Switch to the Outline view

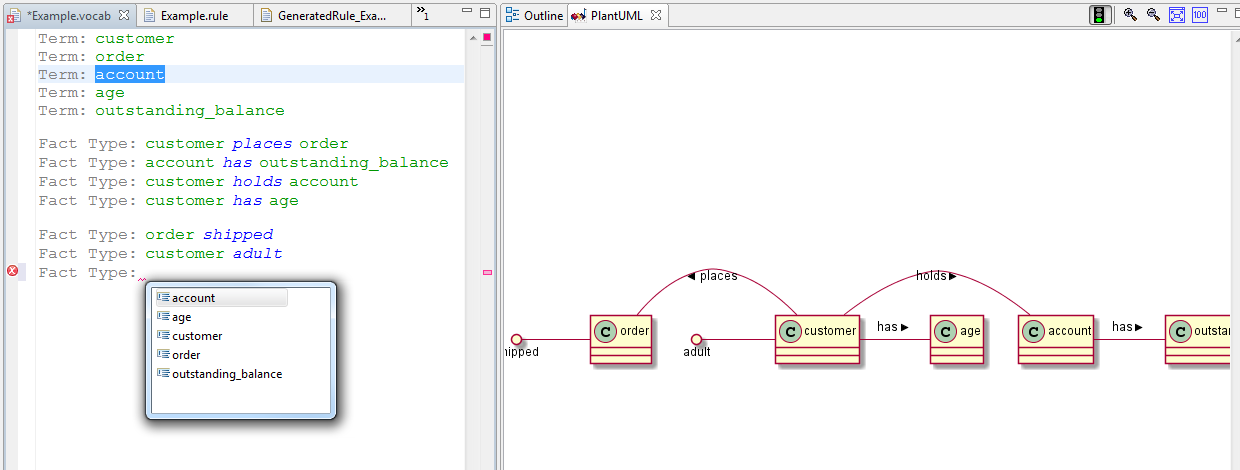535,16
